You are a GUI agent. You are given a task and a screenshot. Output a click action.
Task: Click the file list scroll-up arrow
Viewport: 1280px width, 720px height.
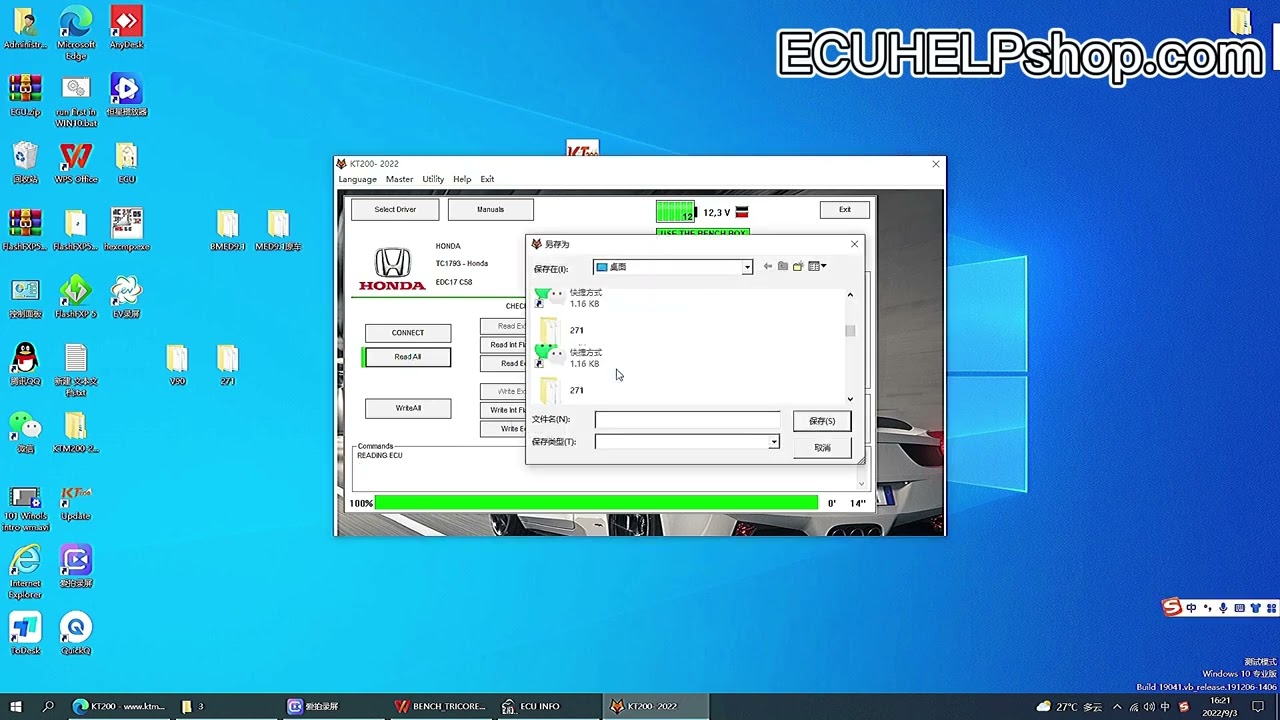click(850, 295)
